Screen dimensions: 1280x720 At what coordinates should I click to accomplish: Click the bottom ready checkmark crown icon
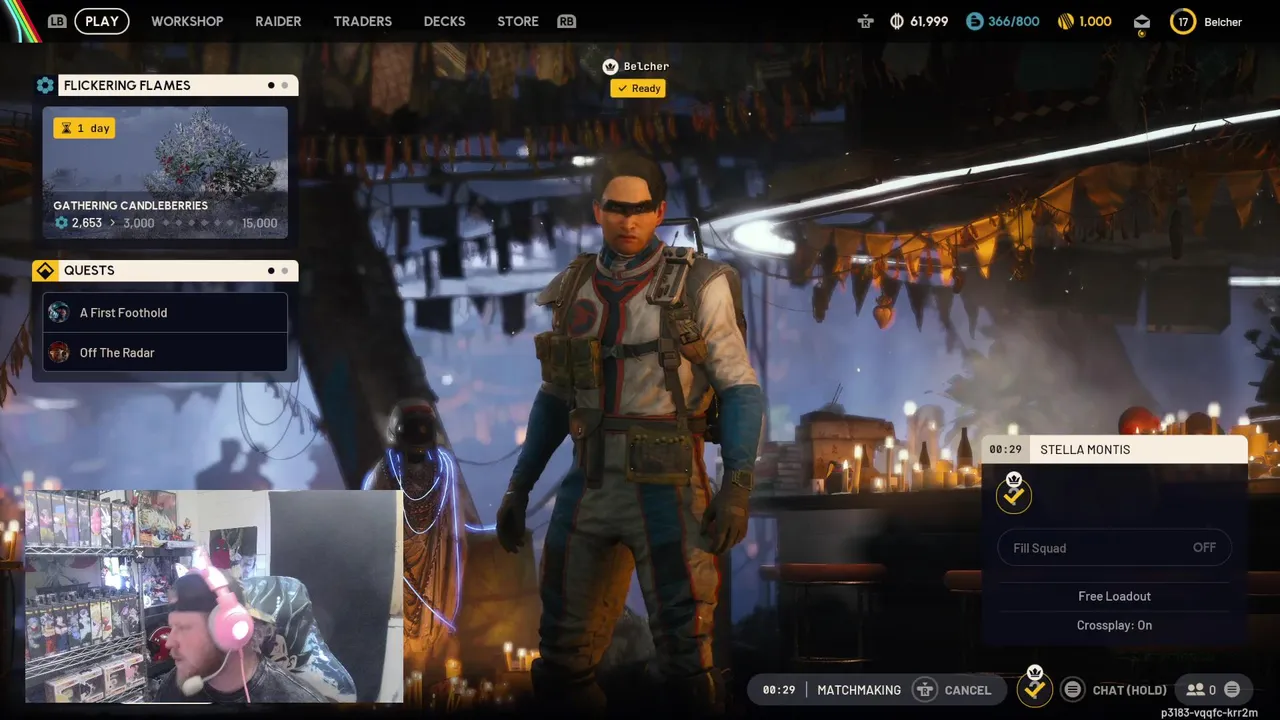pos(1035,686)
